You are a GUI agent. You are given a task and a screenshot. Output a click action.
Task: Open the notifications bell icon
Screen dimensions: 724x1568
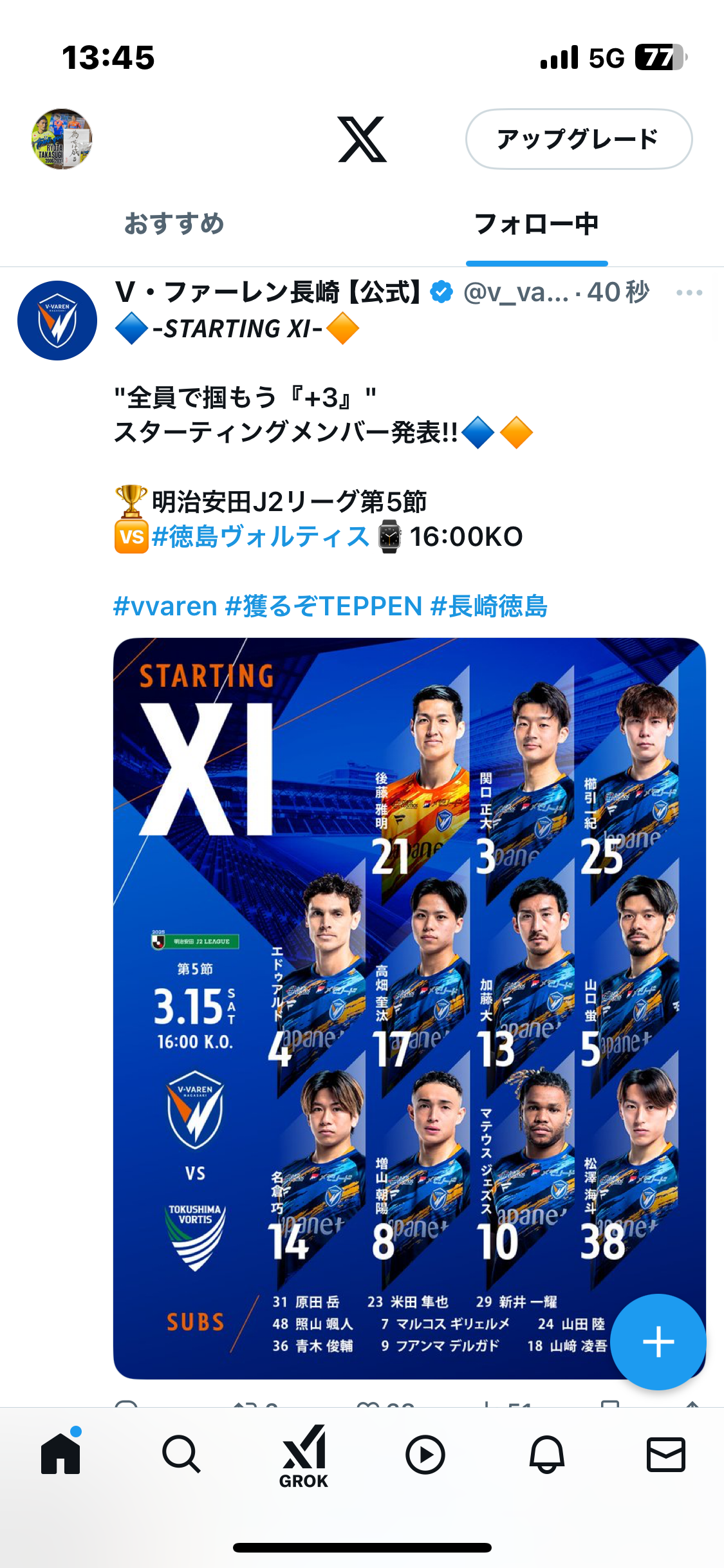tap(547, 1454)
